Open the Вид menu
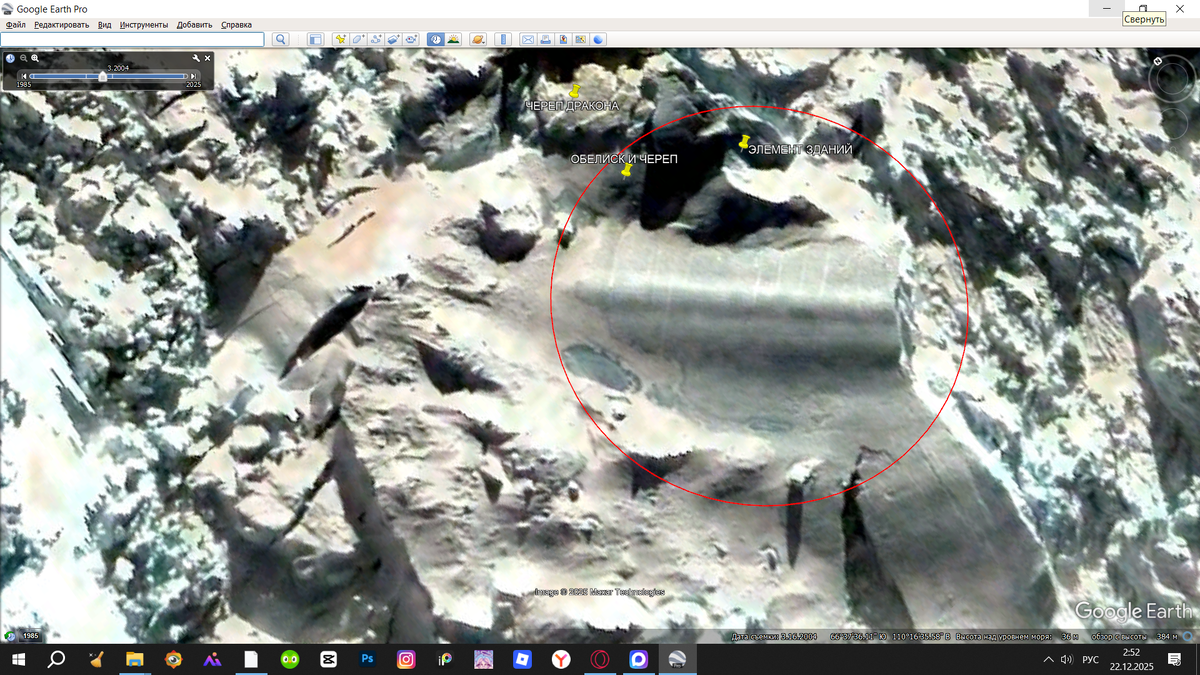This screenshot has height=675, width=1200. pos(104,24)
